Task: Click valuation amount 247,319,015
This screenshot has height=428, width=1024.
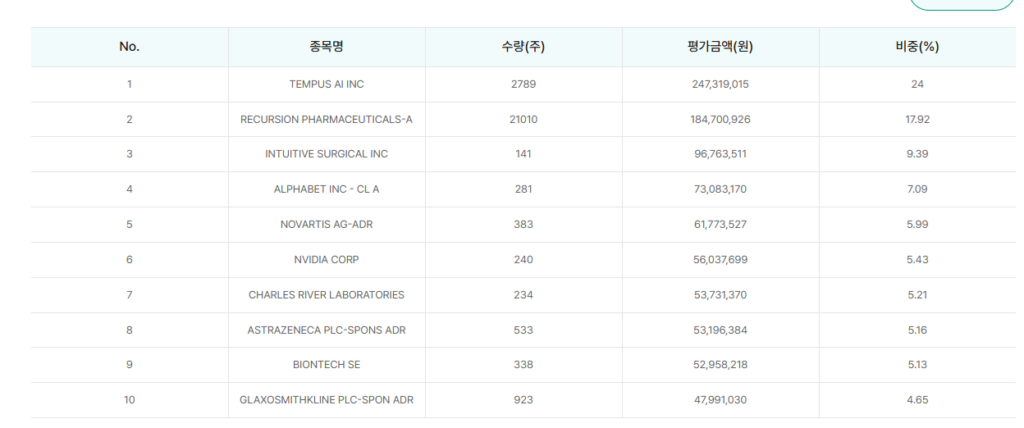Action: (x=720, y=84)
